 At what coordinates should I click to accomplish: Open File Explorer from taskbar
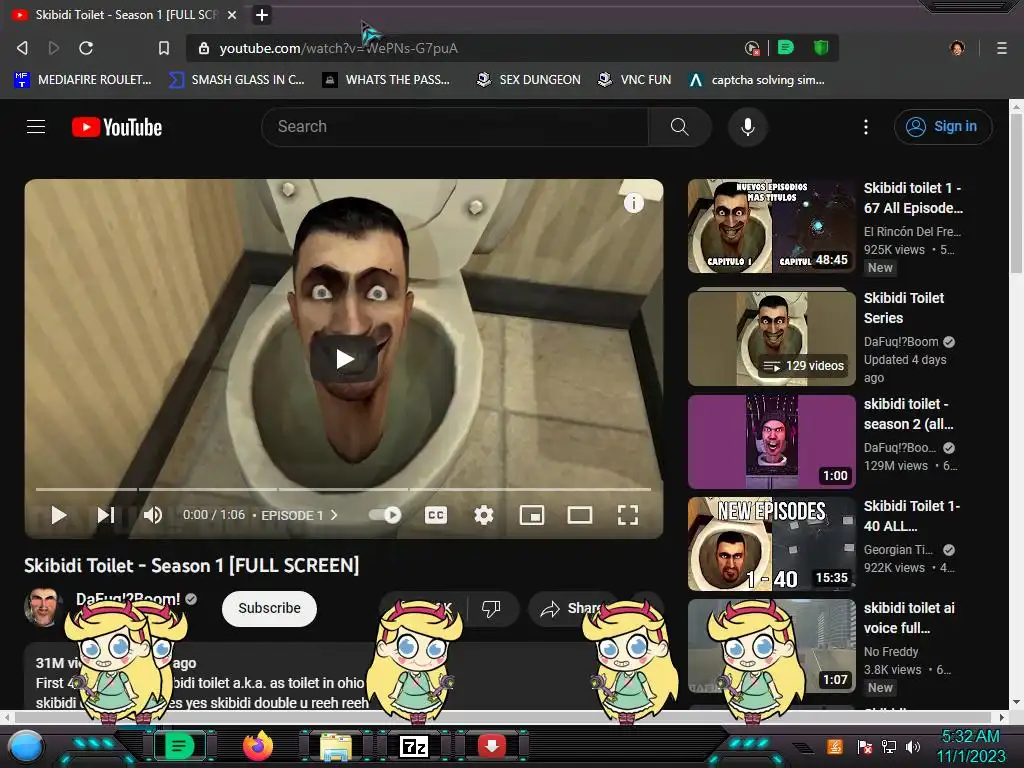point(336,746)
